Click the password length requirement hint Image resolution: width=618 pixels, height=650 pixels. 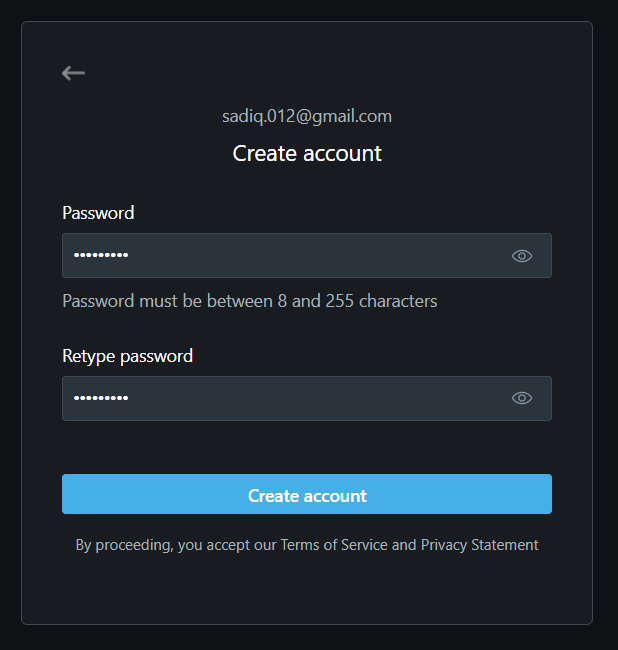pos(249,301)
